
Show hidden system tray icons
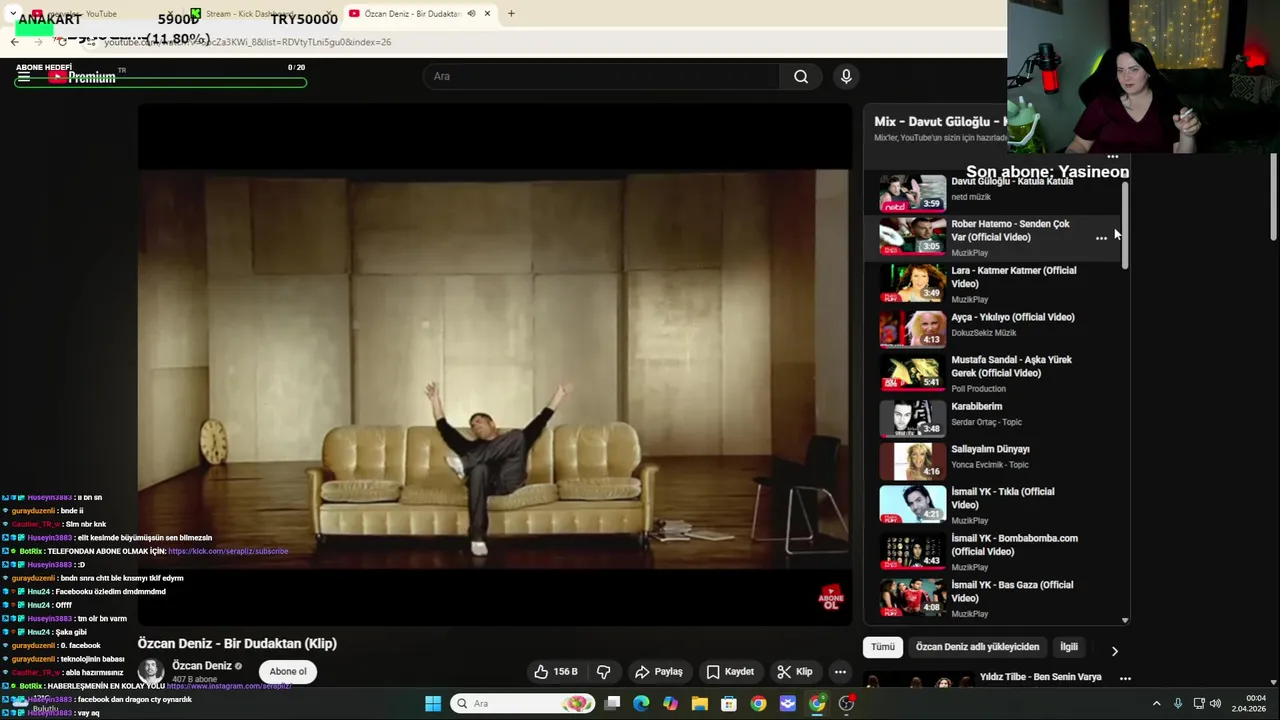(x=1156, y=704)
